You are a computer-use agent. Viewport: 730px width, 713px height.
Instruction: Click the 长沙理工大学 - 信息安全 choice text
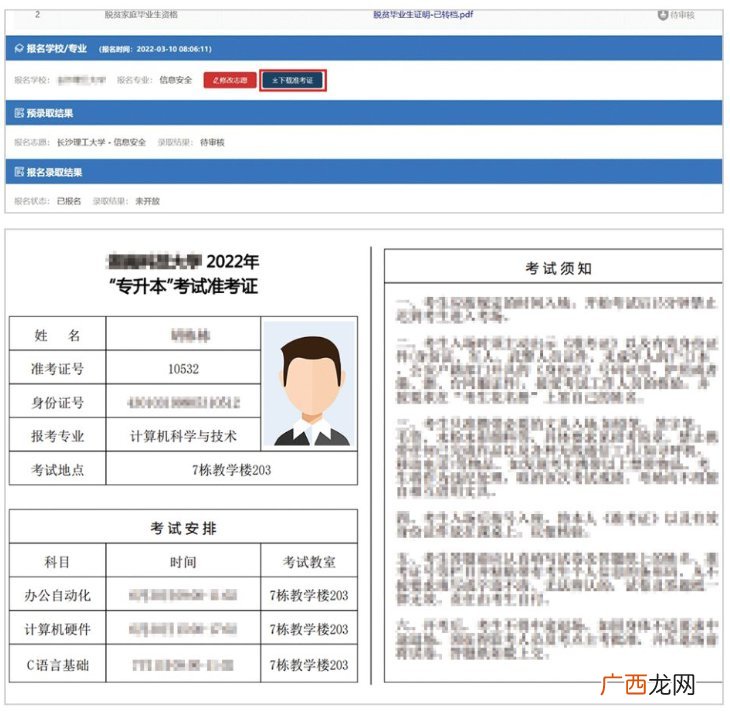click(x=101, y=142)
